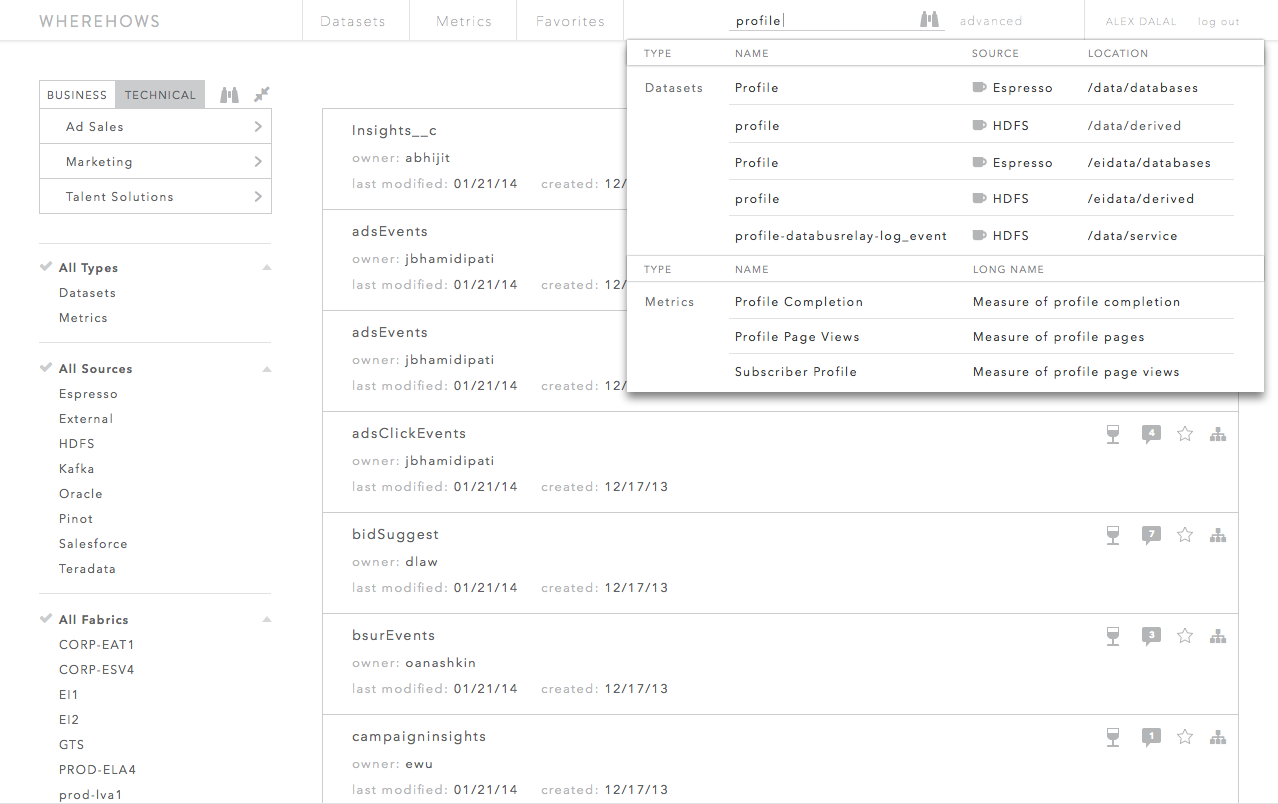
Task: Collapse the All Types filter section
Action: pyautogui.click(x=267, y=268)
